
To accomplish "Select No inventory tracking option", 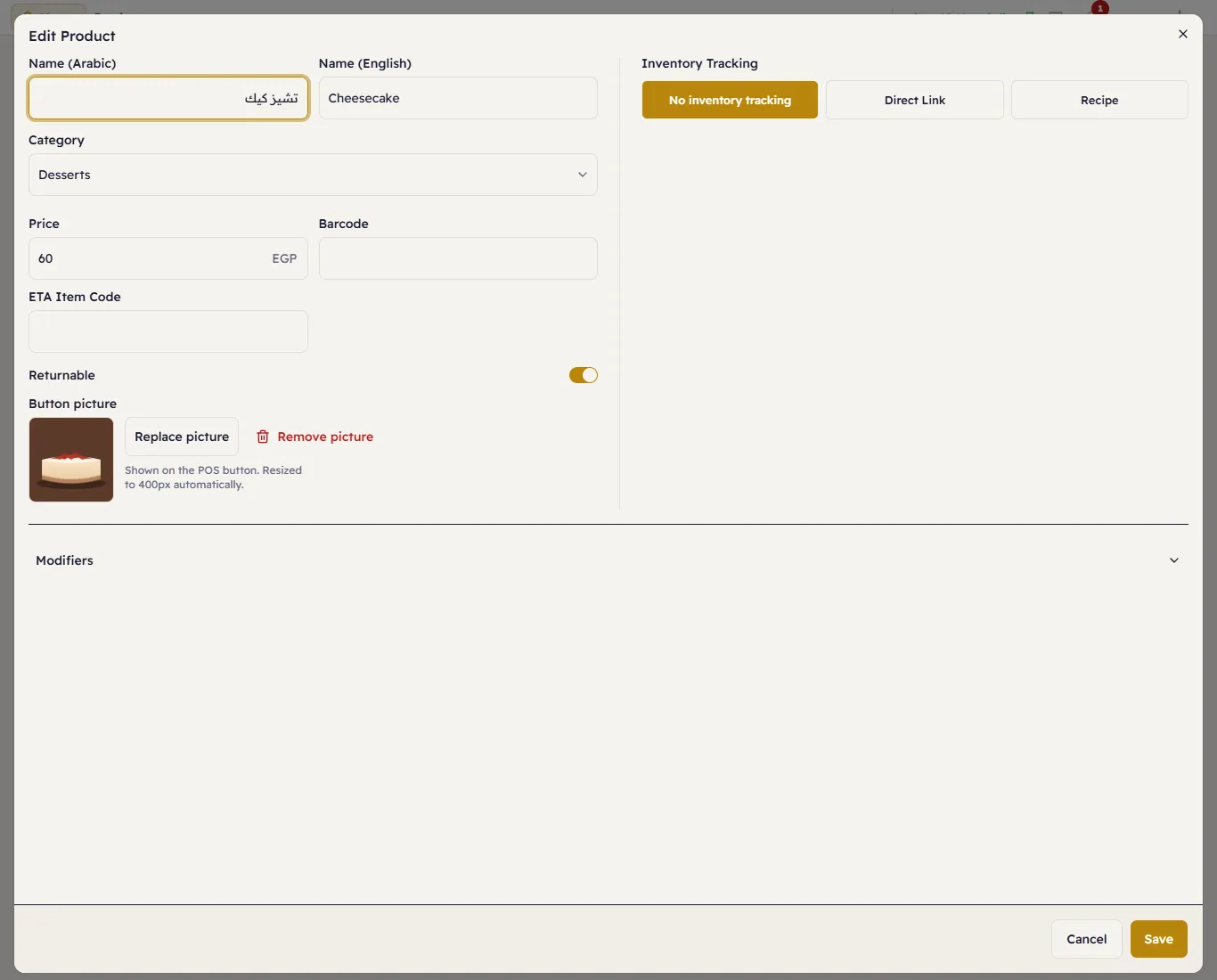I will (x=730, y=100).
